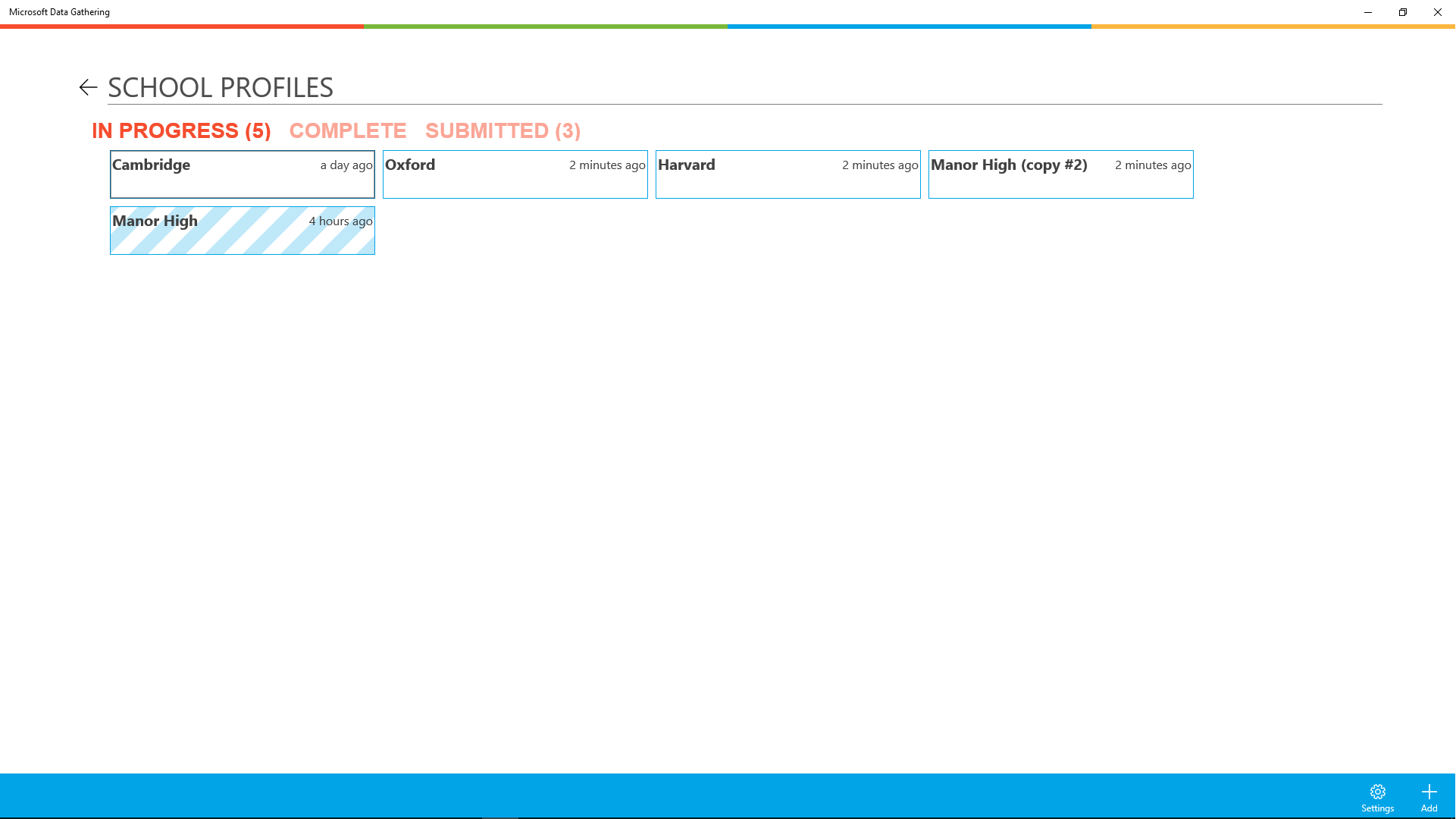Switch to the In Progress tab
The image size is (1456, 819).
181,130
